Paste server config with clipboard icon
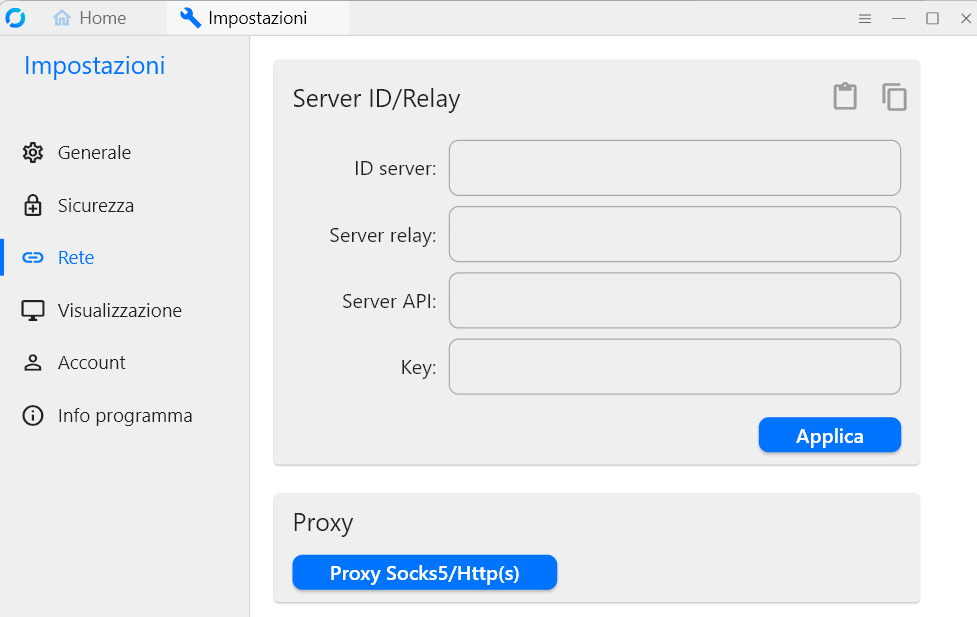977x617 pixels. pyautogui.click(x=845, y=97)
